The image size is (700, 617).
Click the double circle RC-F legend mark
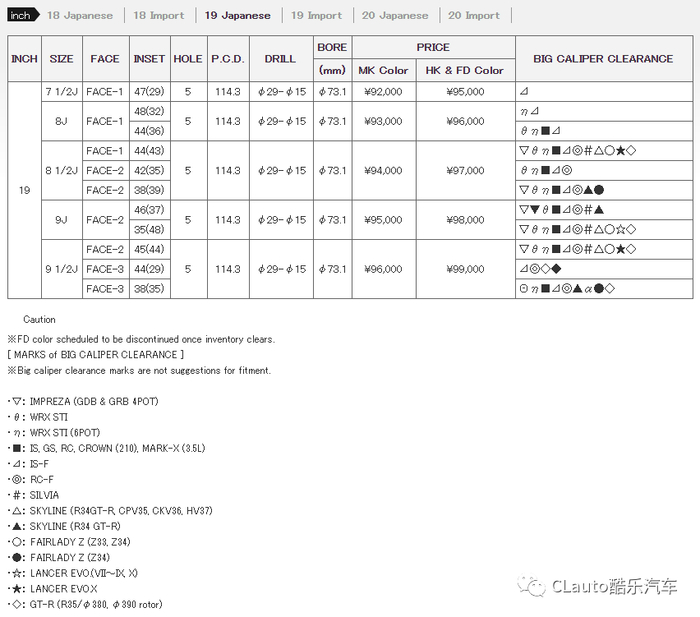pos(17,479)
